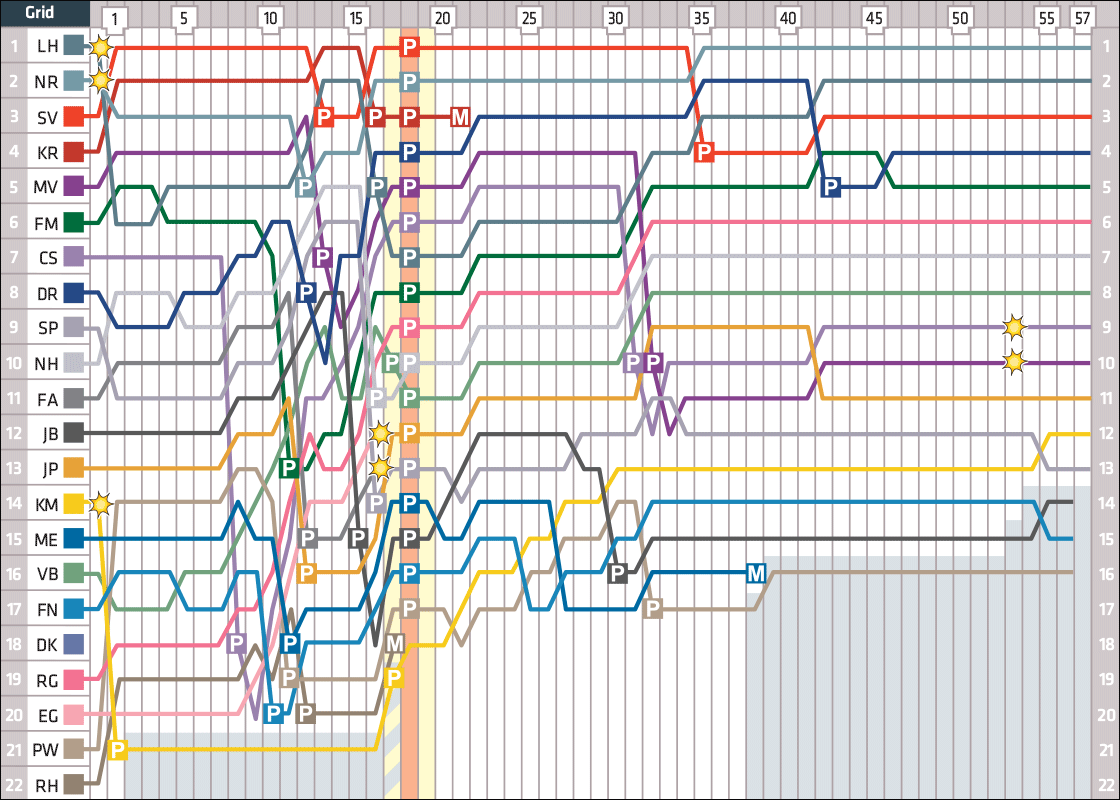Click the green P pit marker near lap 11

point(289,467)
